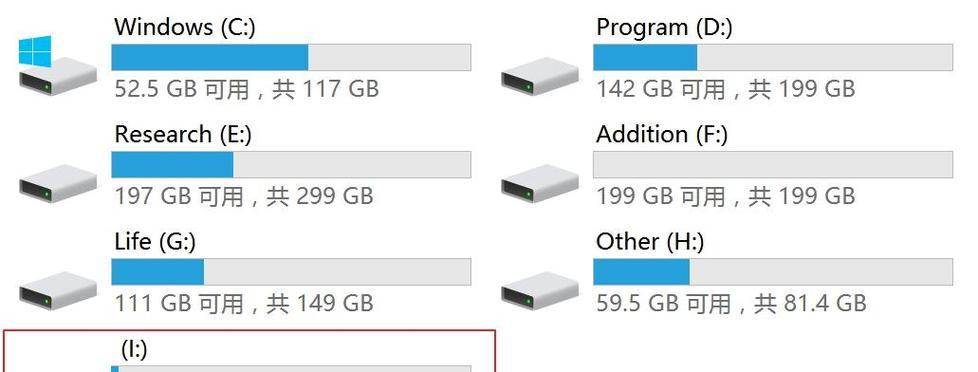
Task: Click the Research (E:) storage usage bar
Action: (x=291, y=165)
